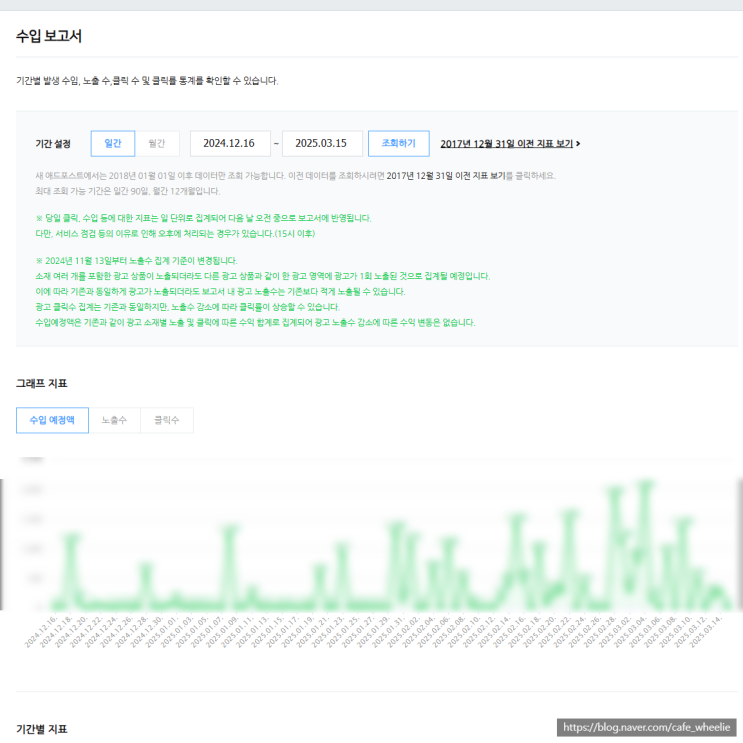
Task: Click the 2025.01.01 axis label on chart
Action: coord(163,632)
